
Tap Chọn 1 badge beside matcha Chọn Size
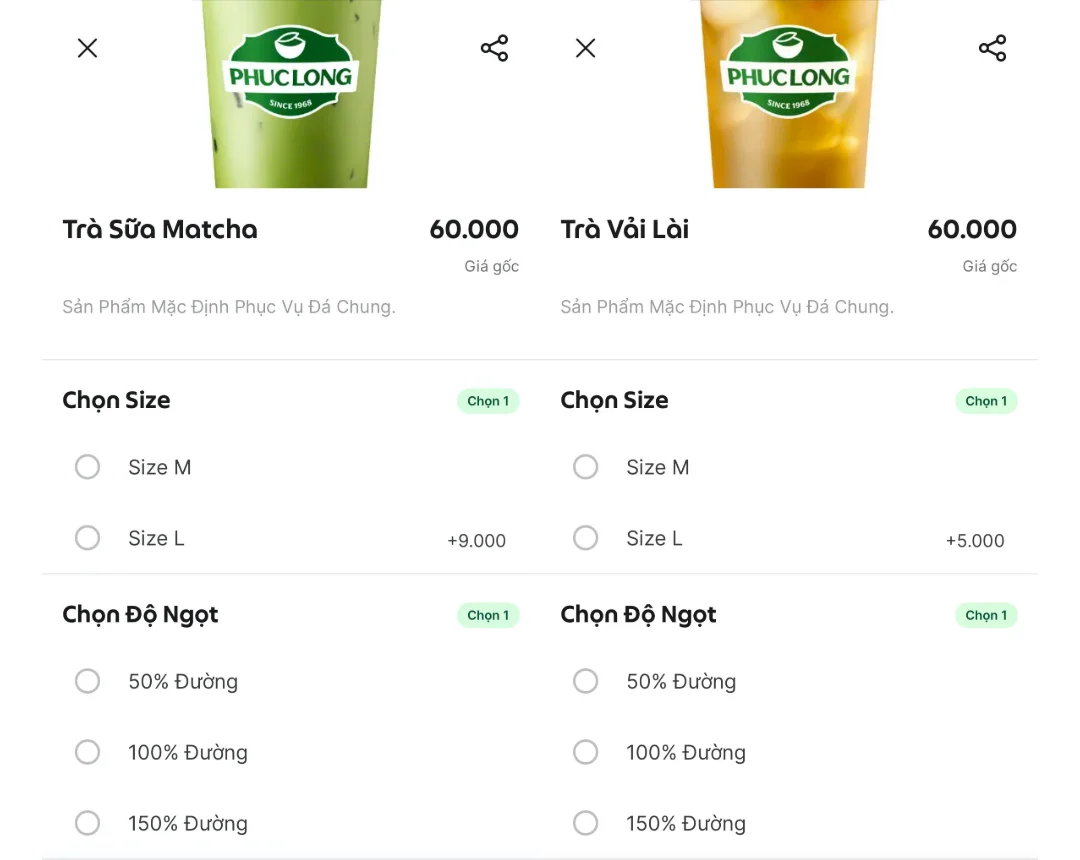point(488,401)
